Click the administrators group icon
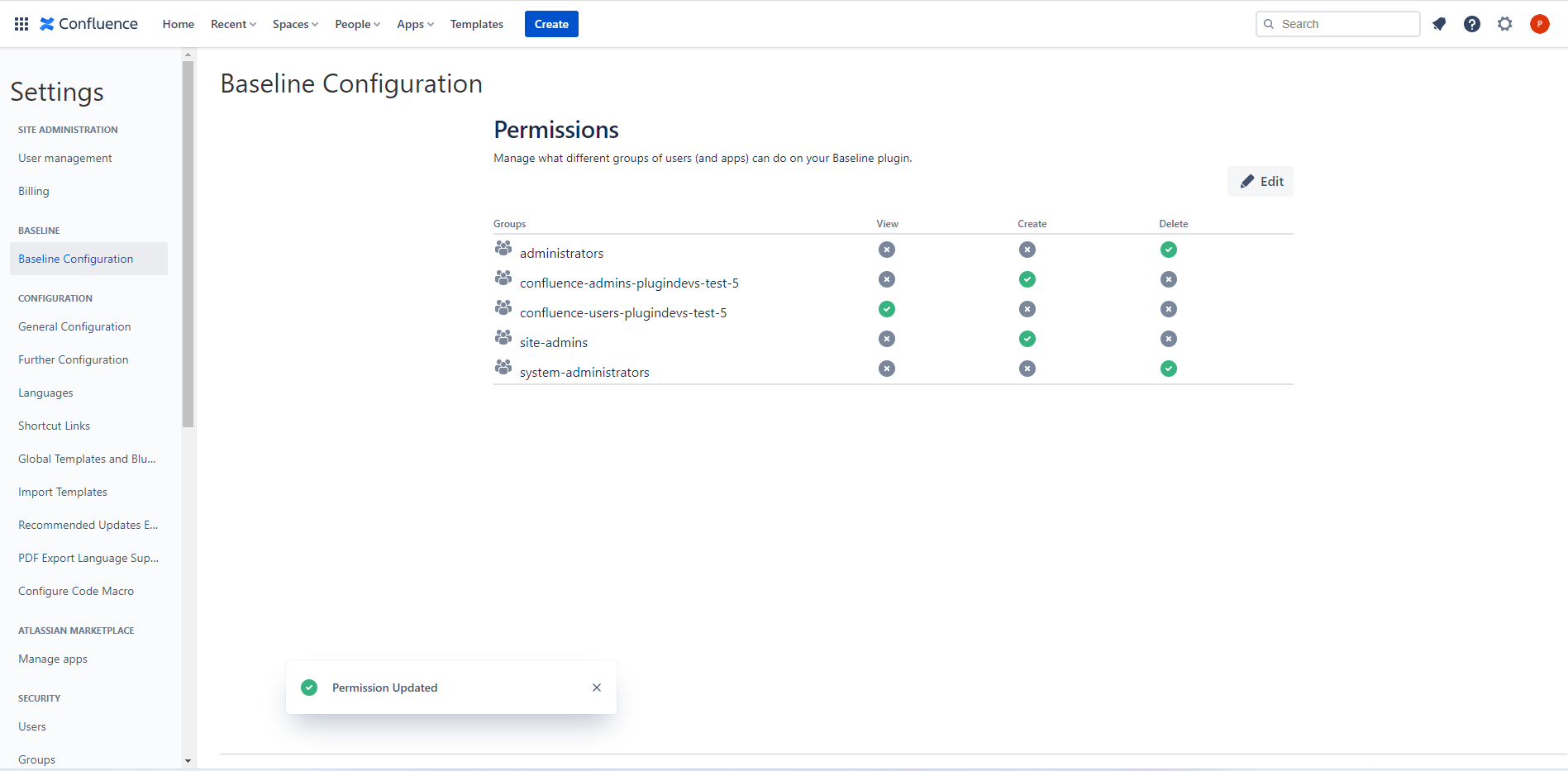This screenshot has height=771, width=1568. point(503,249)
